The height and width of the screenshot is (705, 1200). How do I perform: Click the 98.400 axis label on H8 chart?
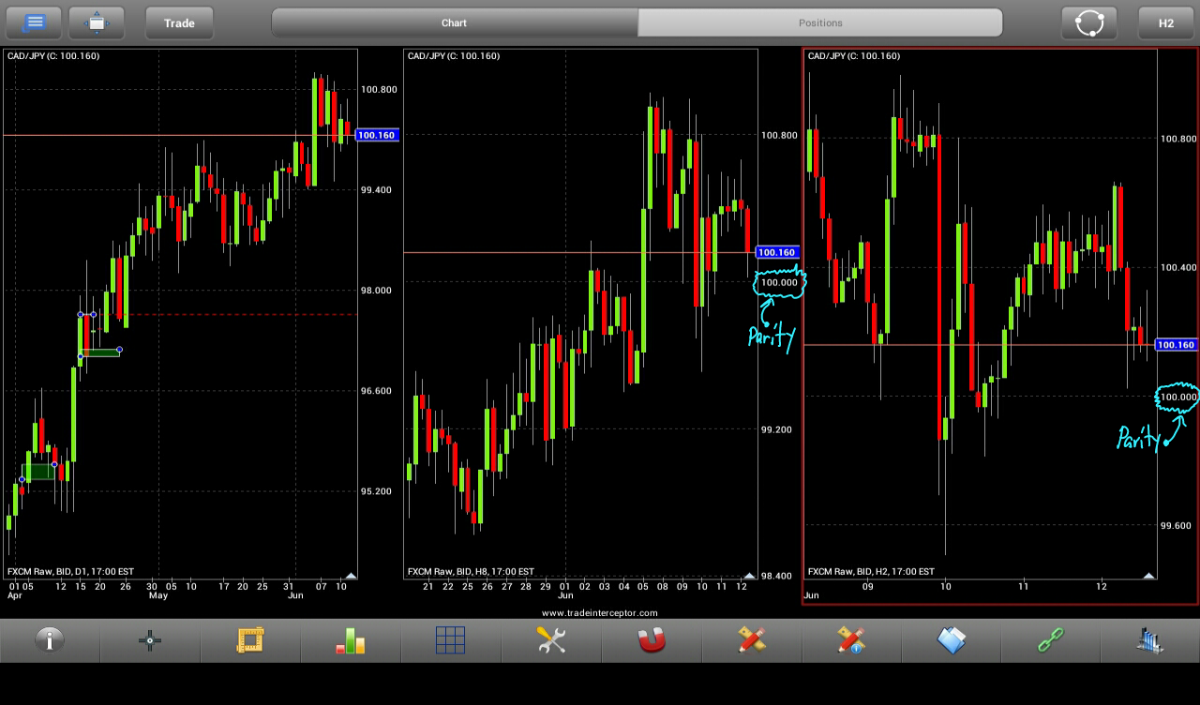tap(779, 576)
